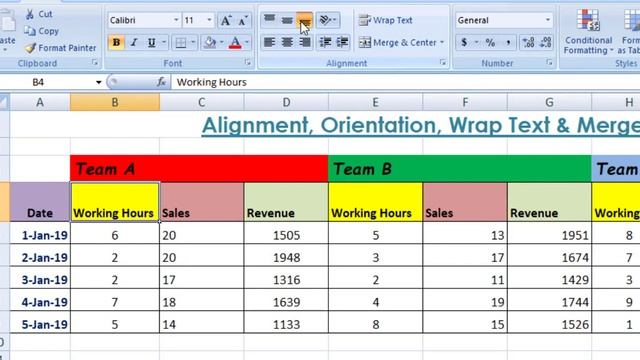Decrease decimal places
Screen dimensions: 640x360
pyautogui.click(x=546, y=42)
